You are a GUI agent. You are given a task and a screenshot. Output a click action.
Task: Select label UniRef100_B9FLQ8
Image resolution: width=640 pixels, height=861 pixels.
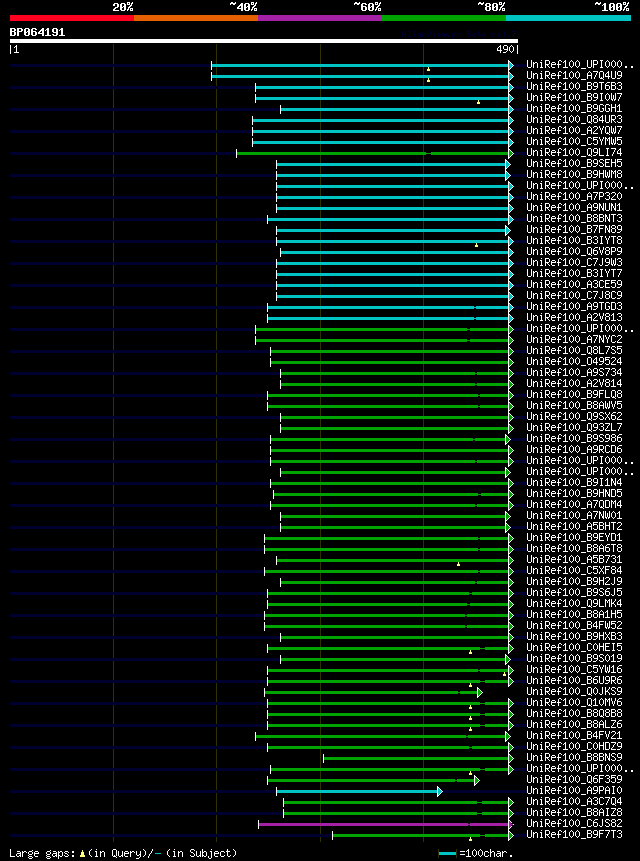click(x=574, y=394)
